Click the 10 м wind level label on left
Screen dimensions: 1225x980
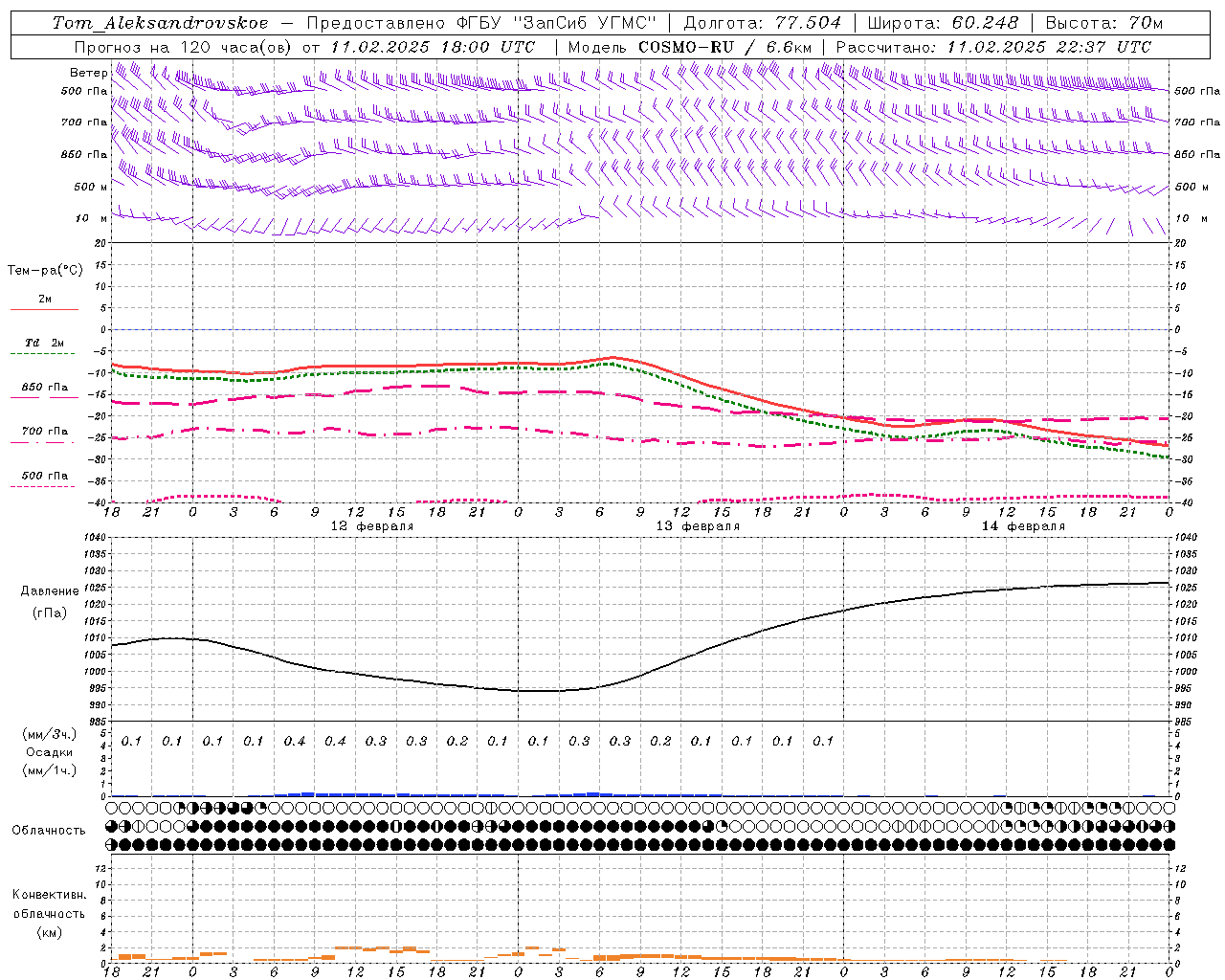(x=91, y=219)
